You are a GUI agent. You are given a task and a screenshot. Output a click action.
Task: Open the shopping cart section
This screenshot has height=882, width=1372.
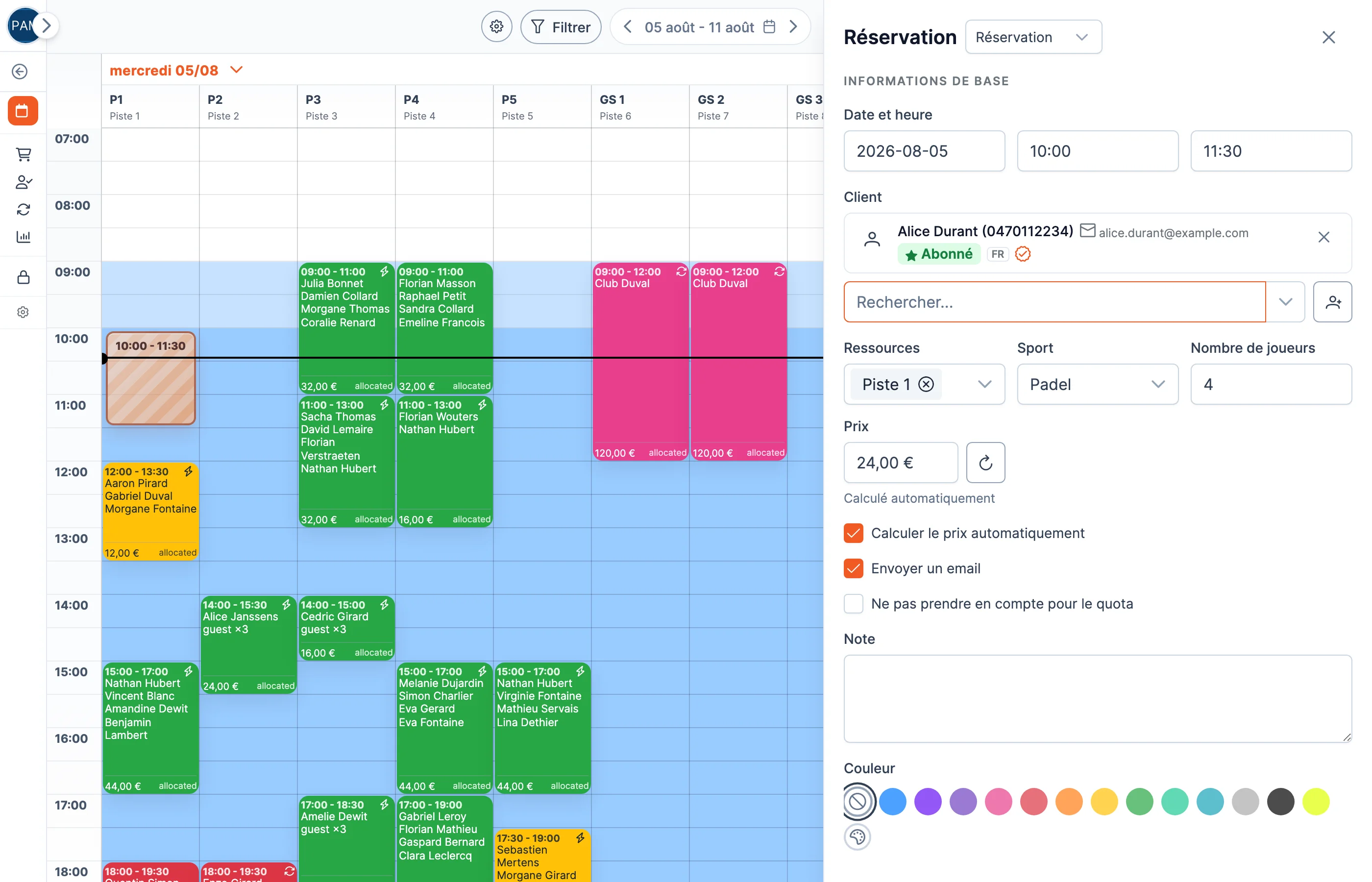coord(23,154)
